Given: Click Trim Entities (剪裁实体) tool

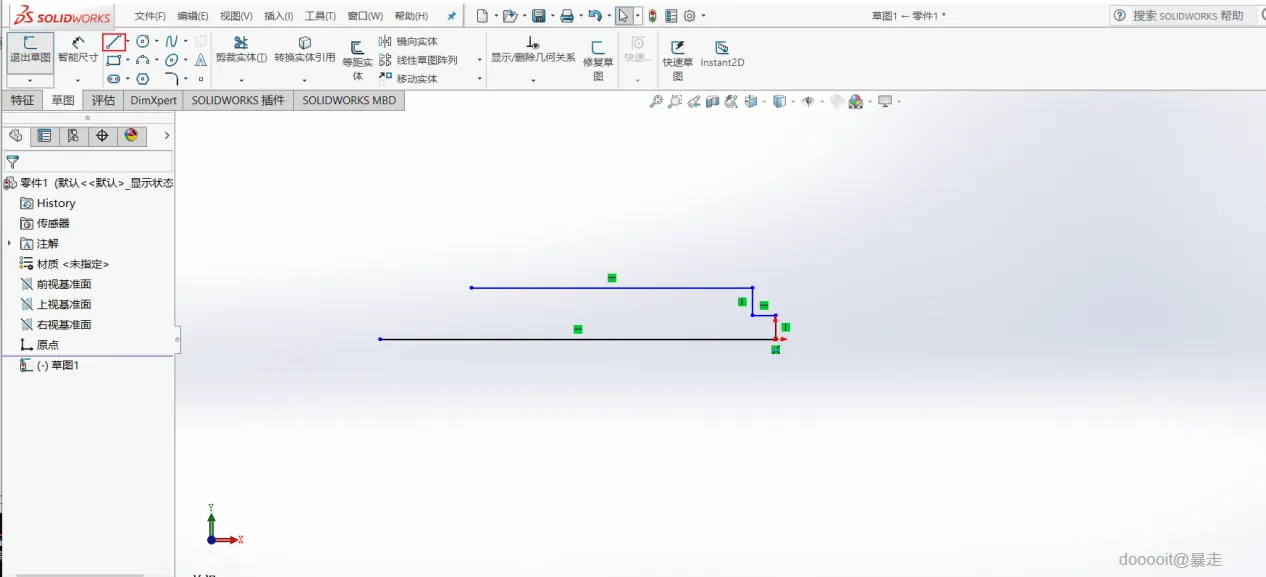Looking at the screenshot, I should click(241, 49).
